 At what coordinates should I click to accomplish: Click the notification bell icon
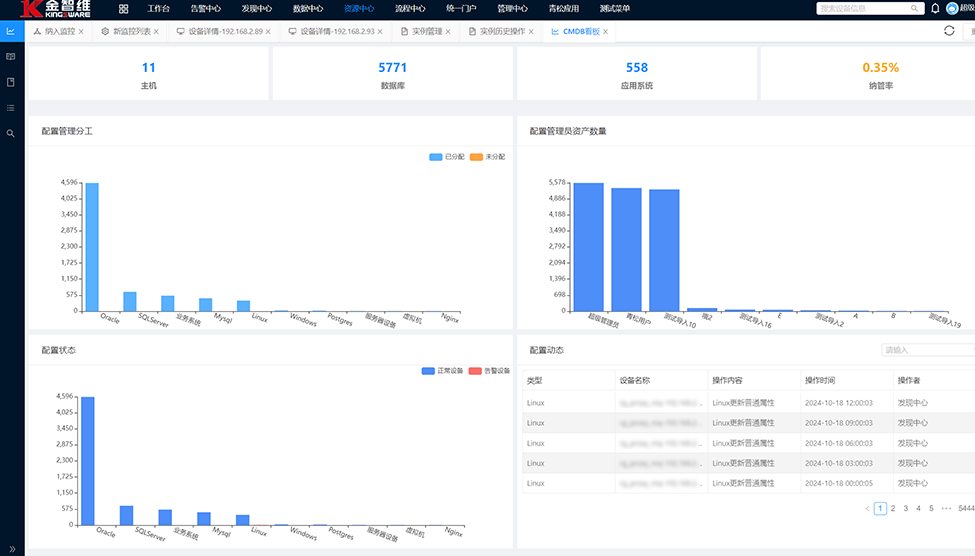coord(935,8)
